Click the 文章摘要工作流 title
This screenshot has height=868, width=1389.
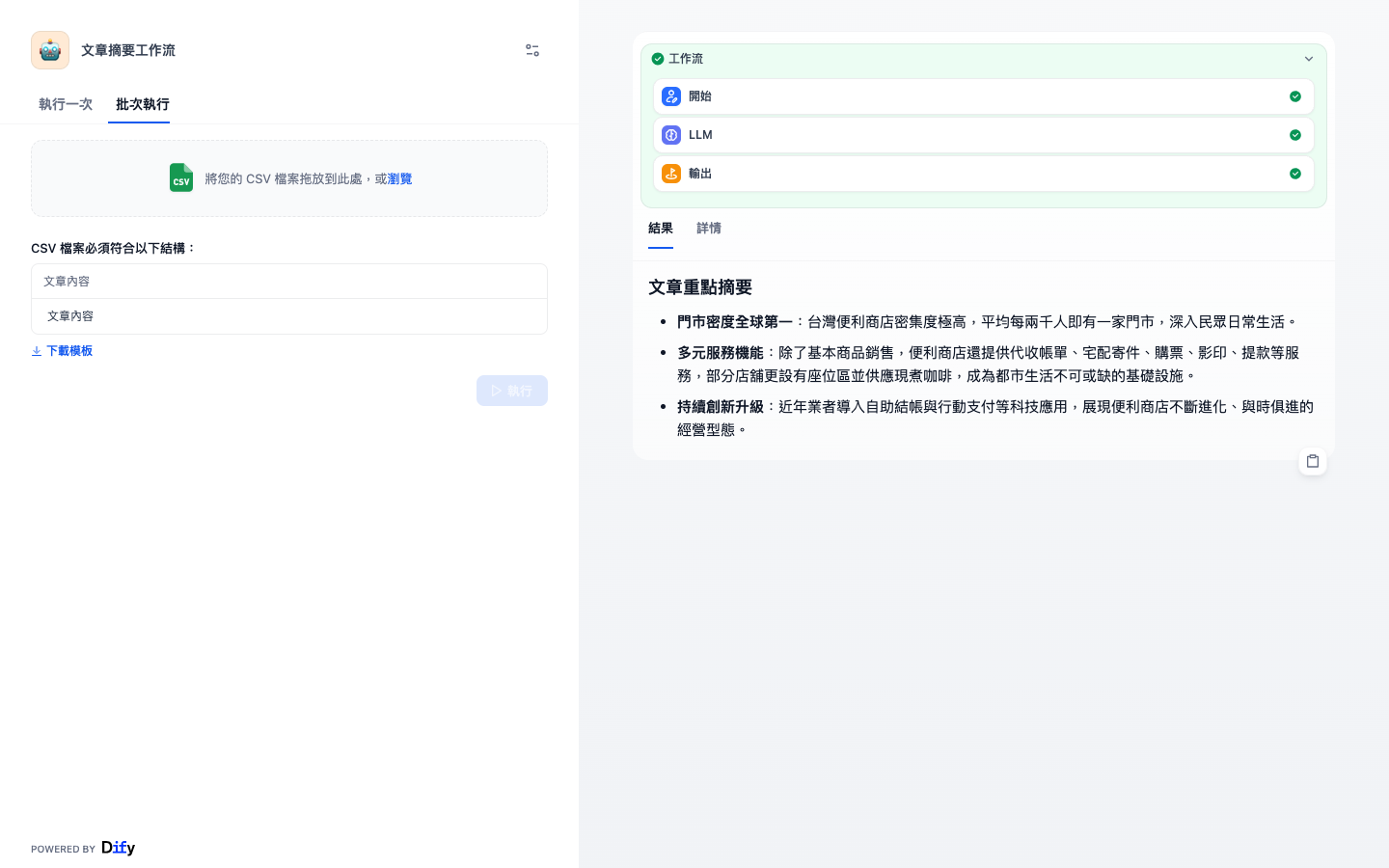(x=128, y=50)
